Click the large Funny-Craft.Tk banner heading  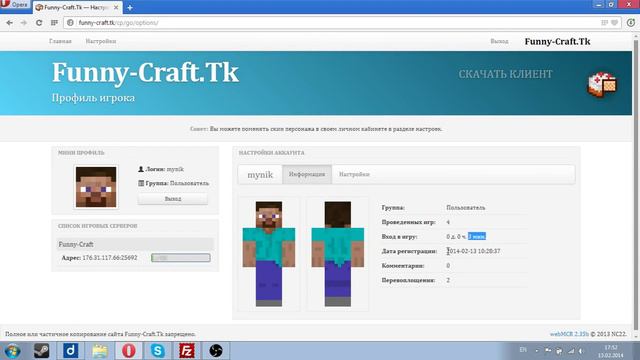pos(145,73)
